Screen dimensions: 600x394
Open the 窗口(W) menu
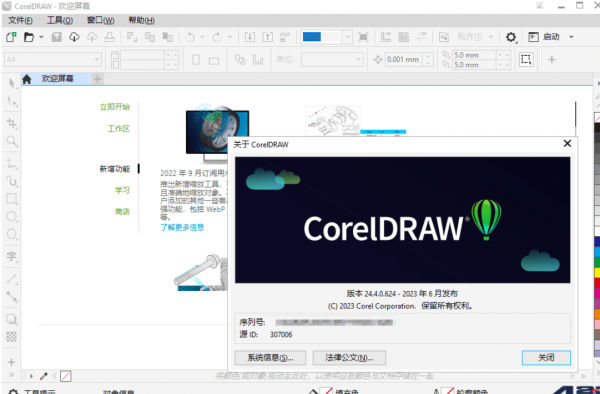coord(100,21)
